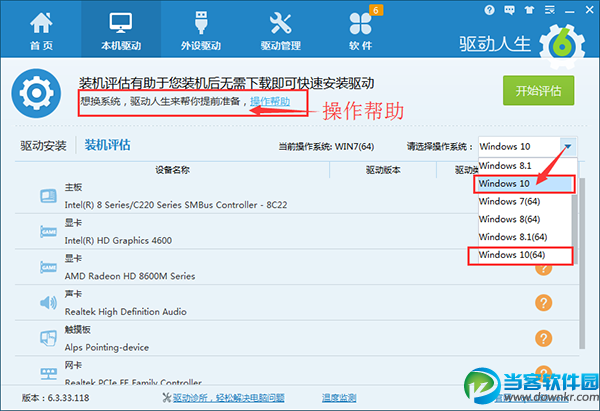Open the main menu icon in title bar
The width and height of the screenshot is (600, 411).
pos(550,10)
